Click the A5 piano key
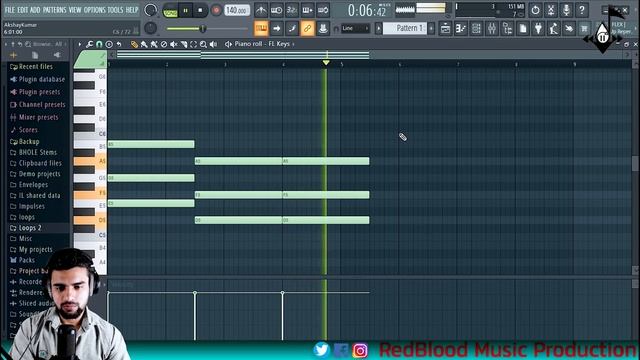The height and width of the screenshot is (360, 640). pos(90,161)
